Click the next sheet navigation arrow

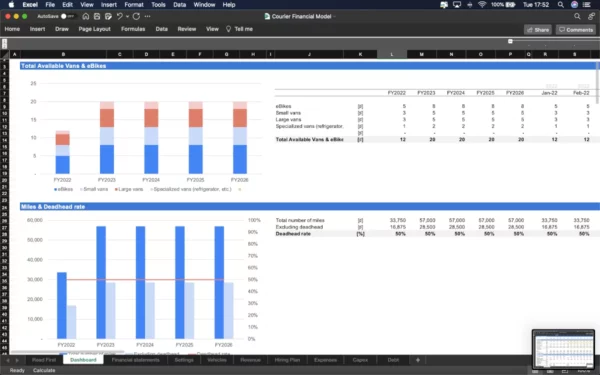[x=17, y=360]
